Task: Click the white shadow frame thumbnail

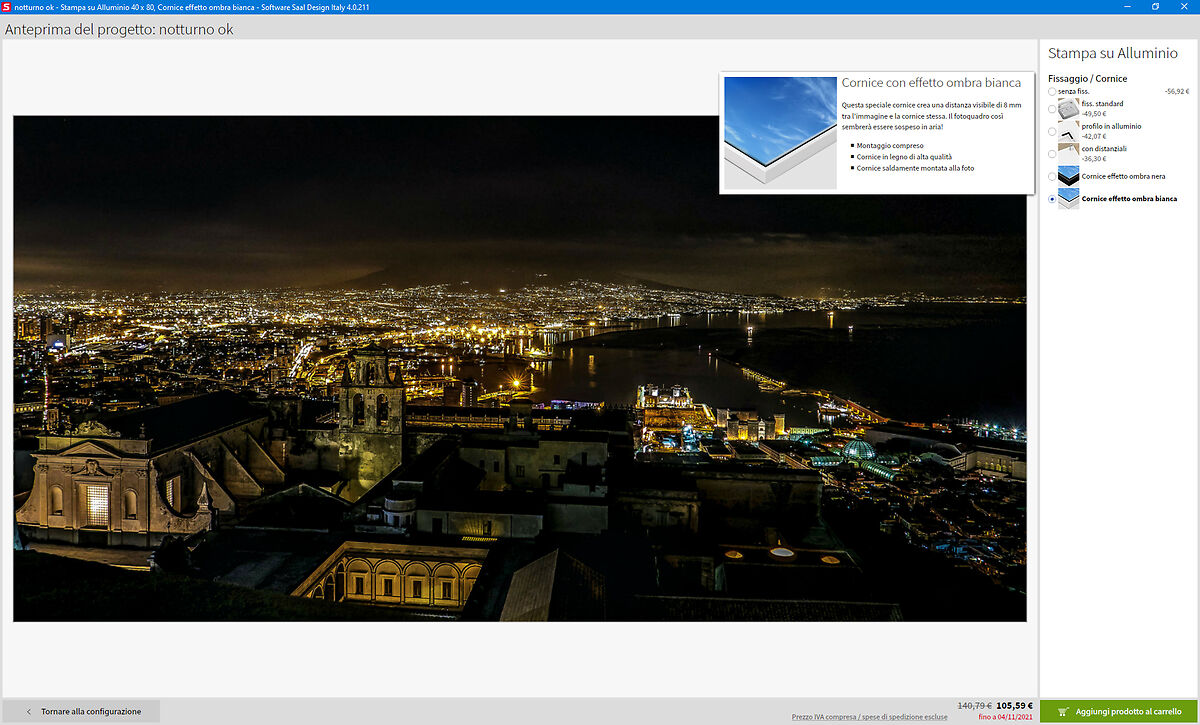Action: pos(1068,199)
